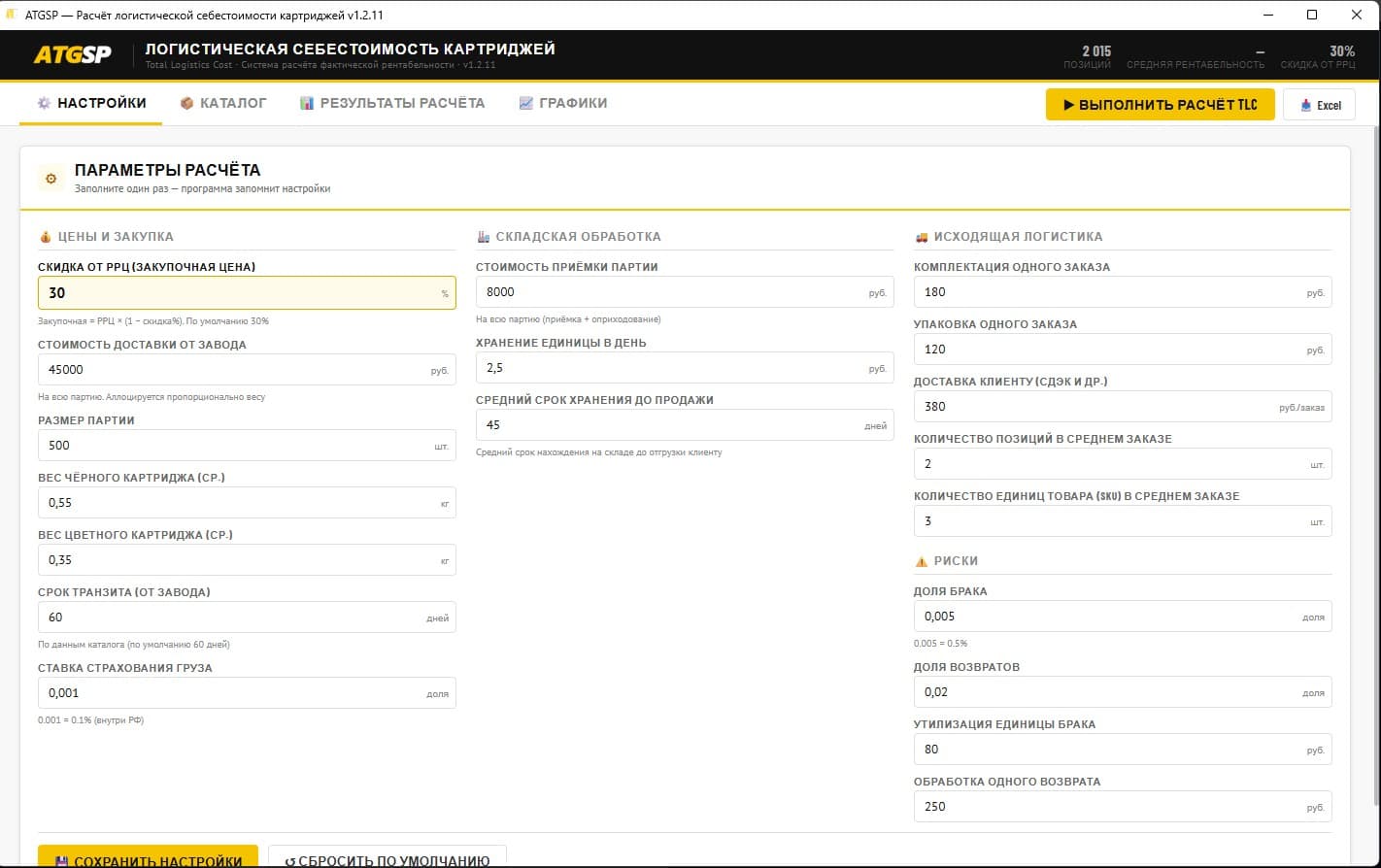Click the truck icon near Исходящая логистика
Image resolution: width=1381 pixels, height=868 pixels.
point(922,236)
